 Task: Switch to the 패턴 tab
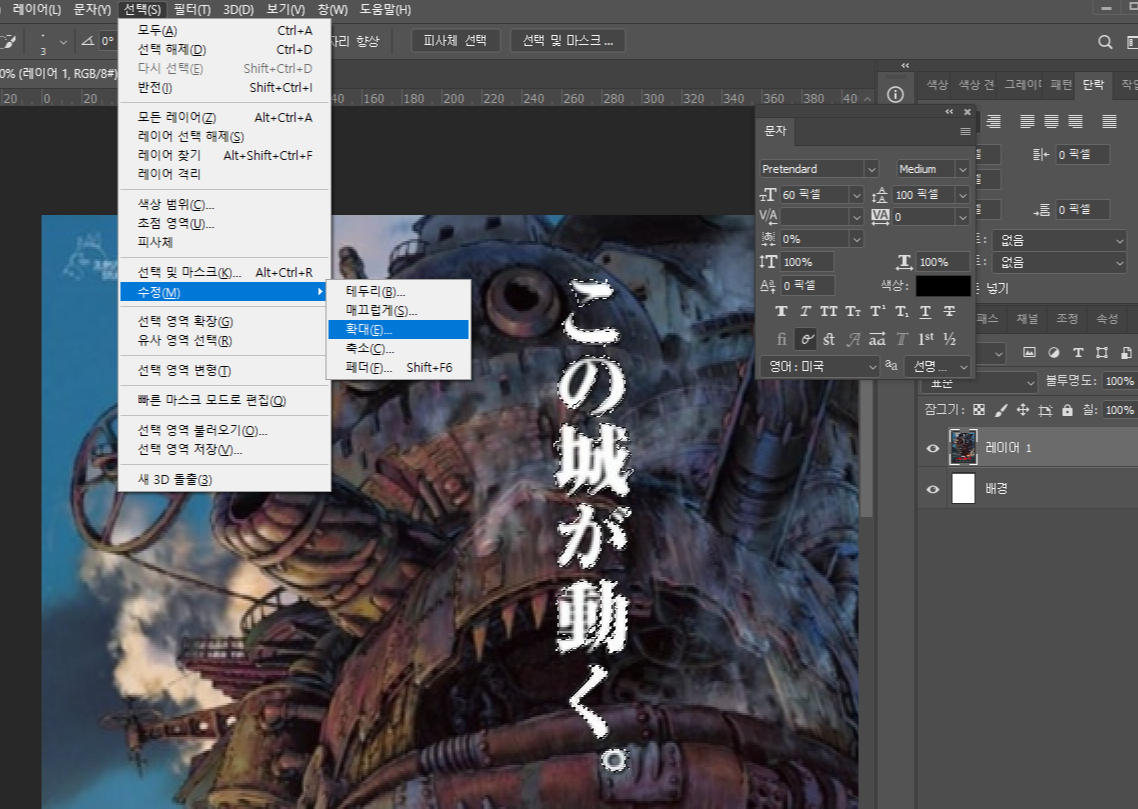pyautogui.click(x=1060, y=85)
